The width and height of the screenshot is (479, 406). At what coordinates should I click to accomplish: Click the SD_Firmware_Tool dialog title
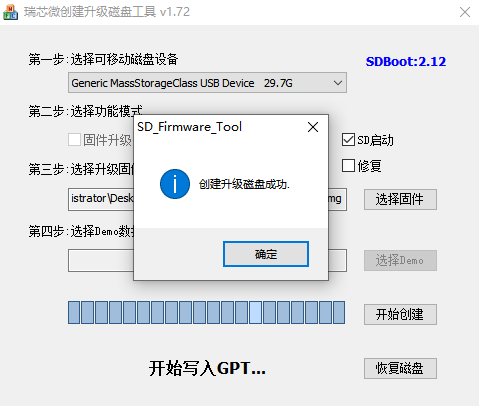click(x=189, y=127)
